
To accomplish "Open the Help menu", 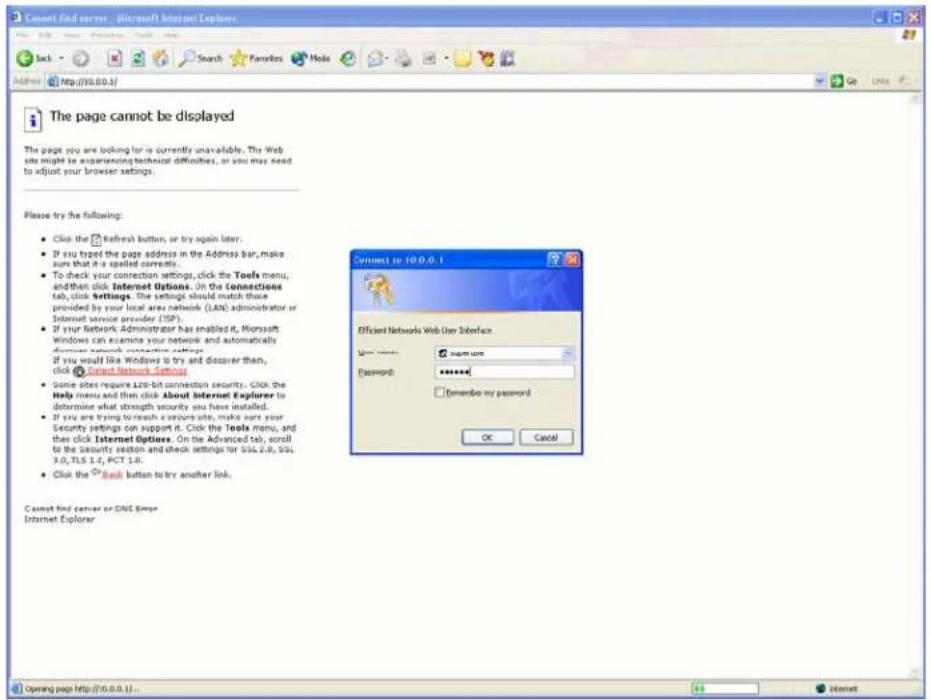I will coord(171,36).
